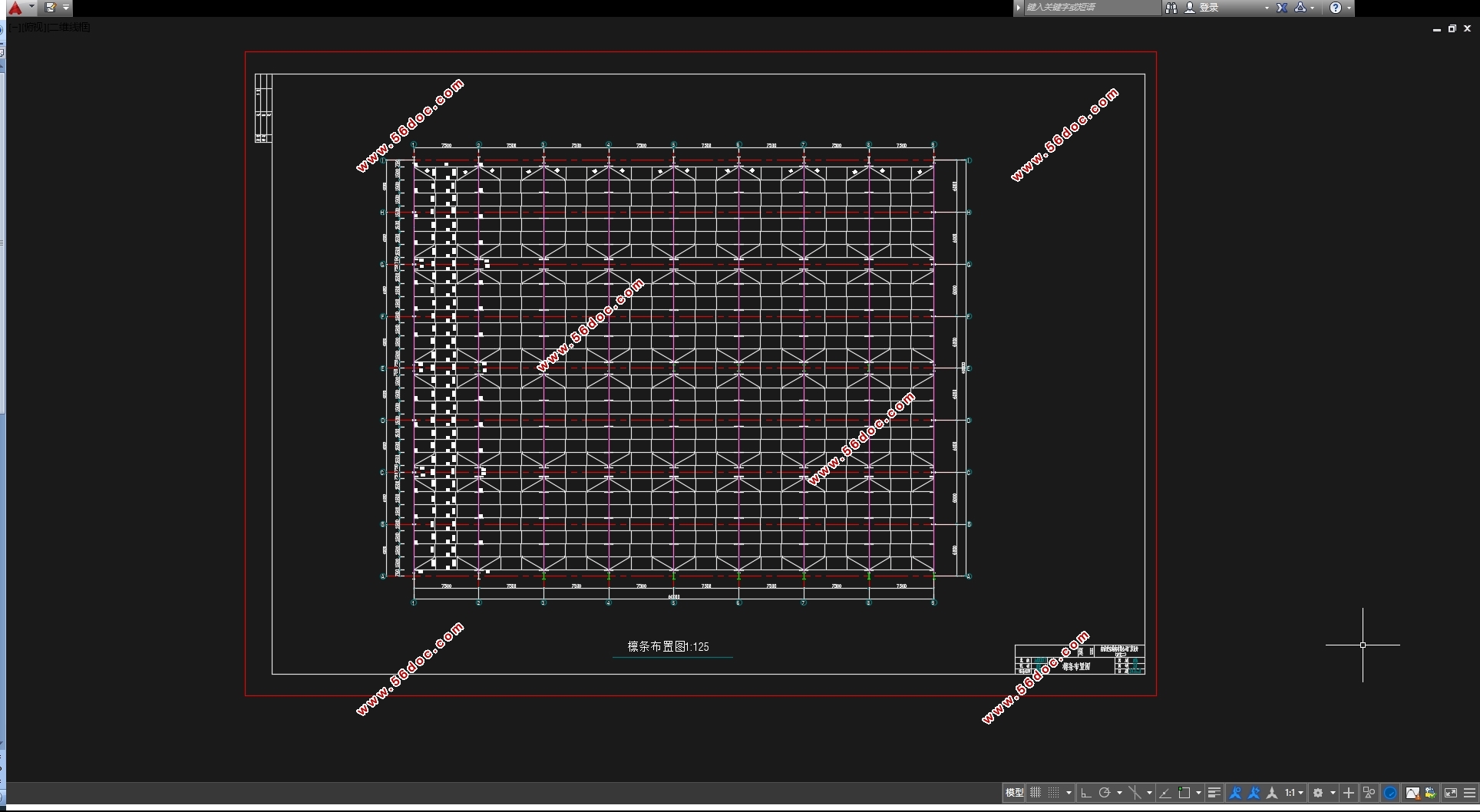This screenshot has height=812, width=1480.
Task: Toggle snap mode dotted grid icon
Action: 1053,793
